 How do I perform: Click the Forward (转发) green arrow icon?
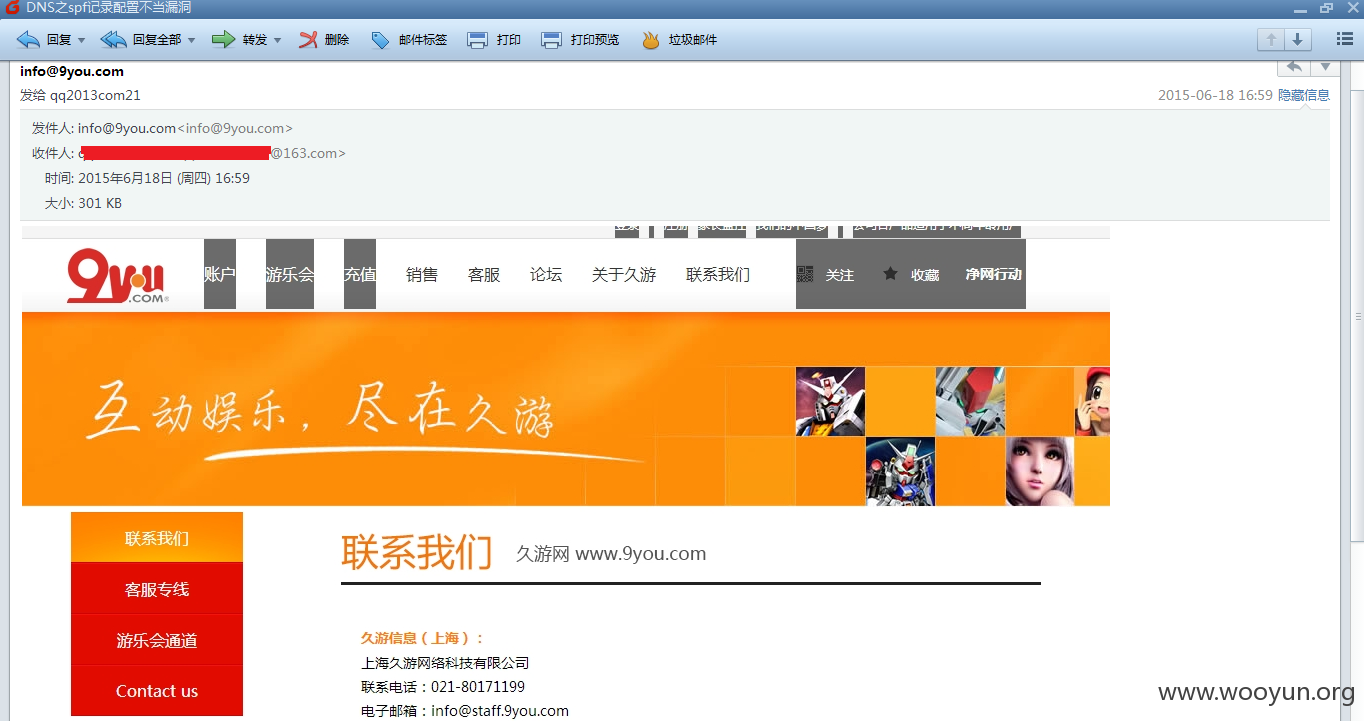tap(223, 40)
